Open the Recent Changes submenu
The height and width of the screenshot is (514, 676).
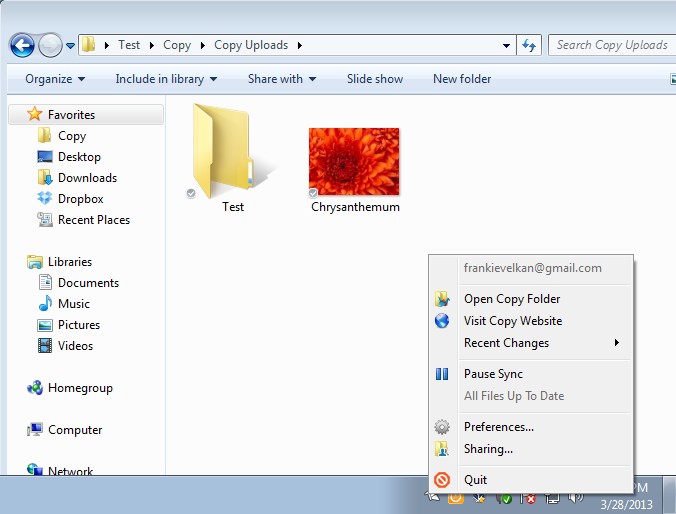(x=506, y=343)
